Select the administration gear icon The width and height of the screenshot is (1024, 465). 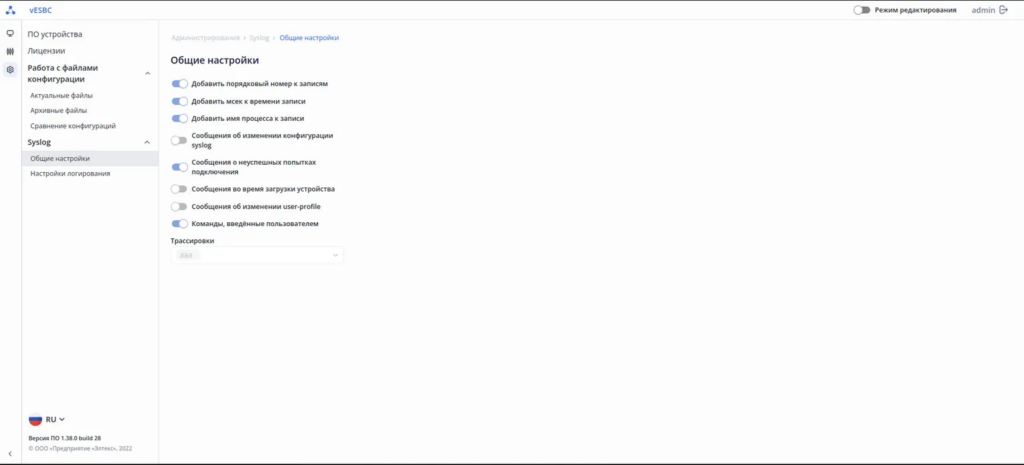click(10, 69)
